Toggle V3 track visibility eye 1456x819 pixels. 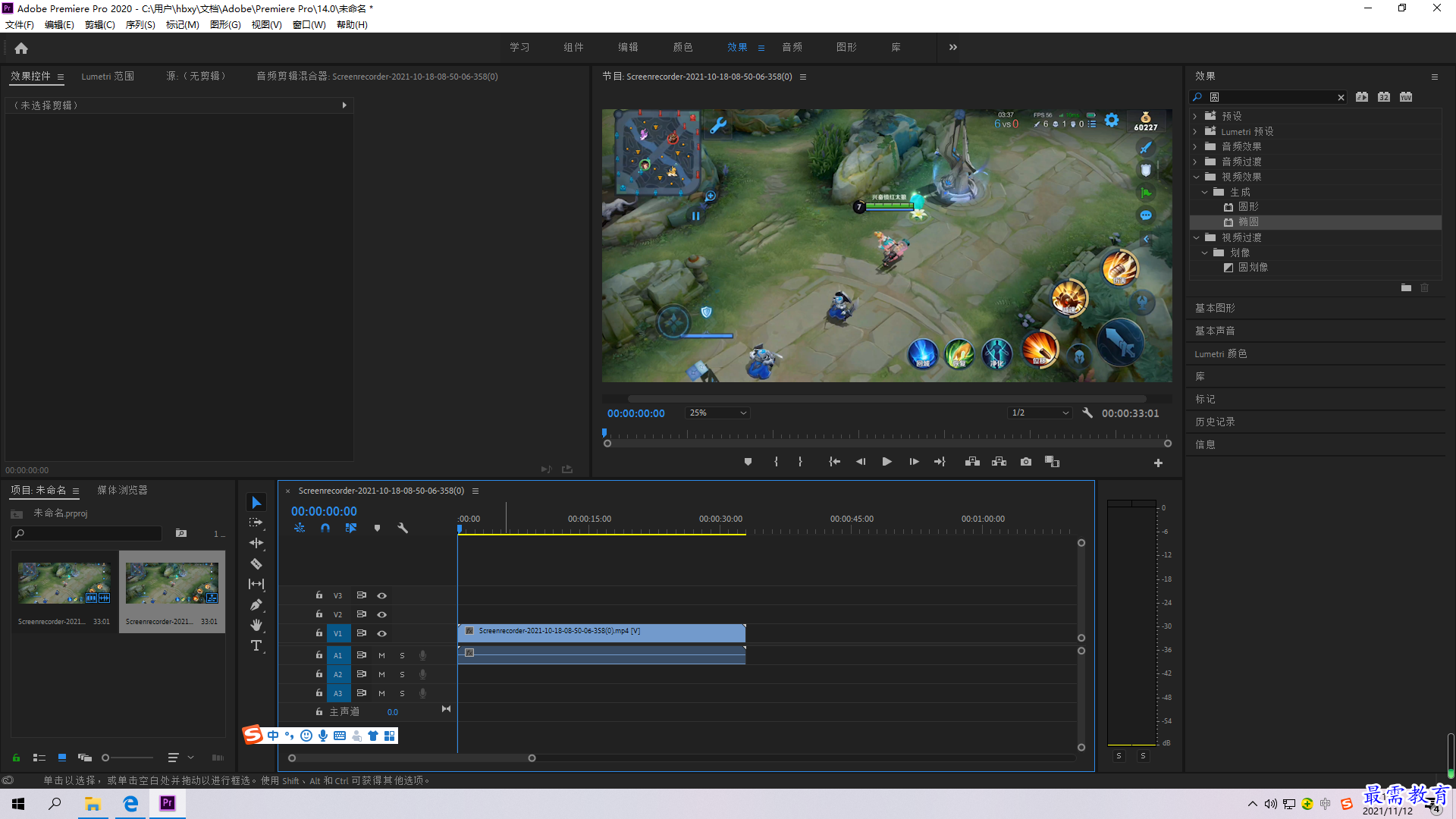(382, 596)
